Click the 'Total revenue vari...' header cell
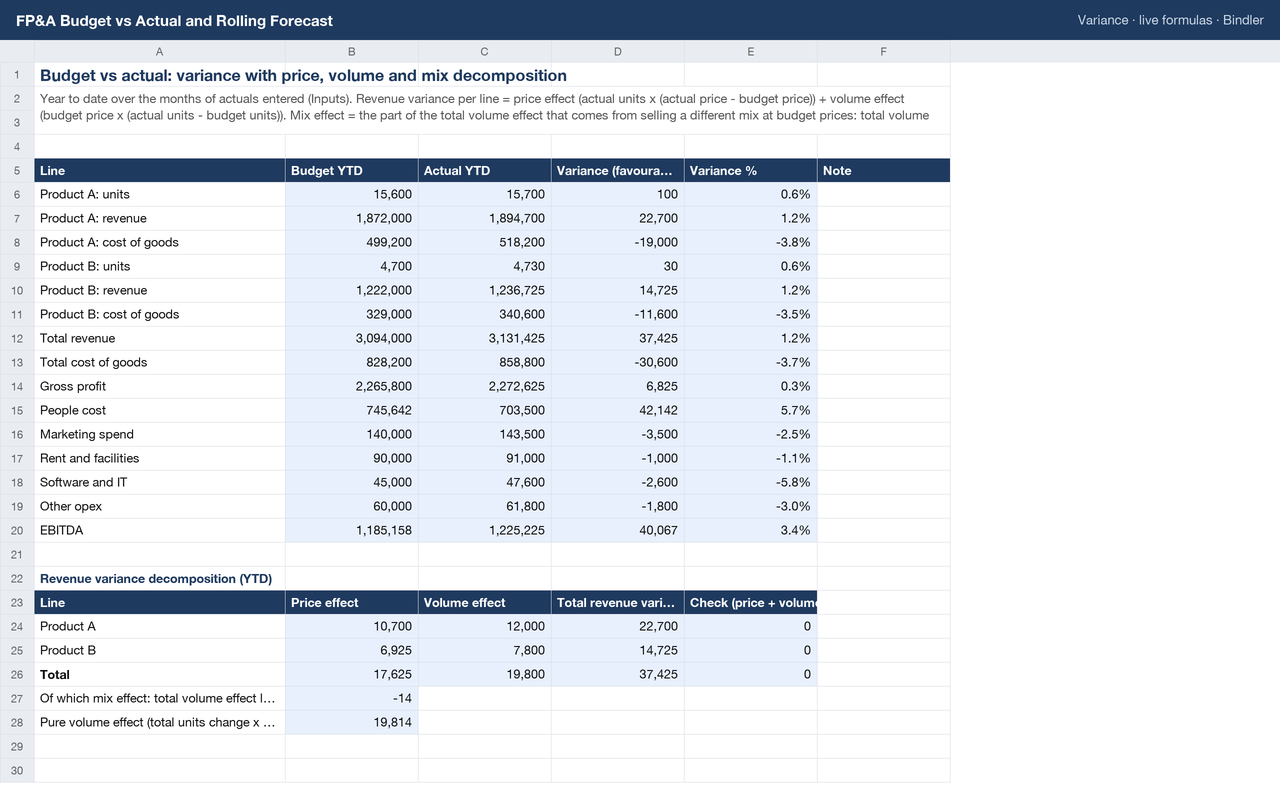The image size is (1280, 790). [x=618, y=603]
